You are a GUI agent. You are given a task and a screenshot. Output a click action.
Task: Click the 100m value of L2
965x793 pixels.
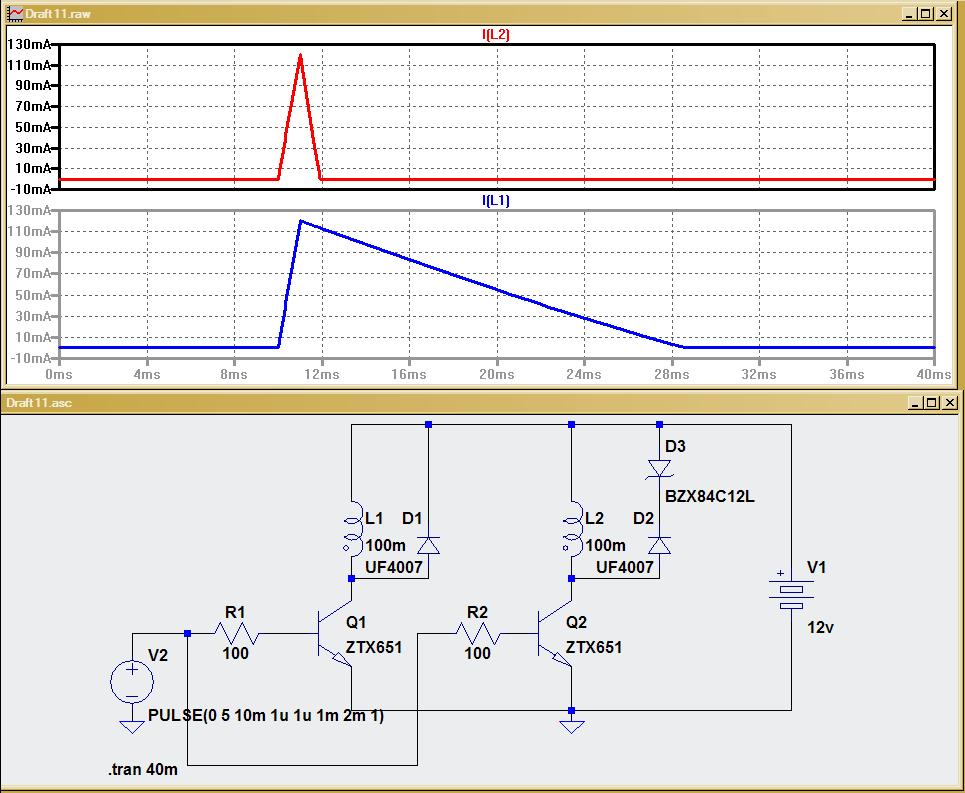tap(606, 546)
